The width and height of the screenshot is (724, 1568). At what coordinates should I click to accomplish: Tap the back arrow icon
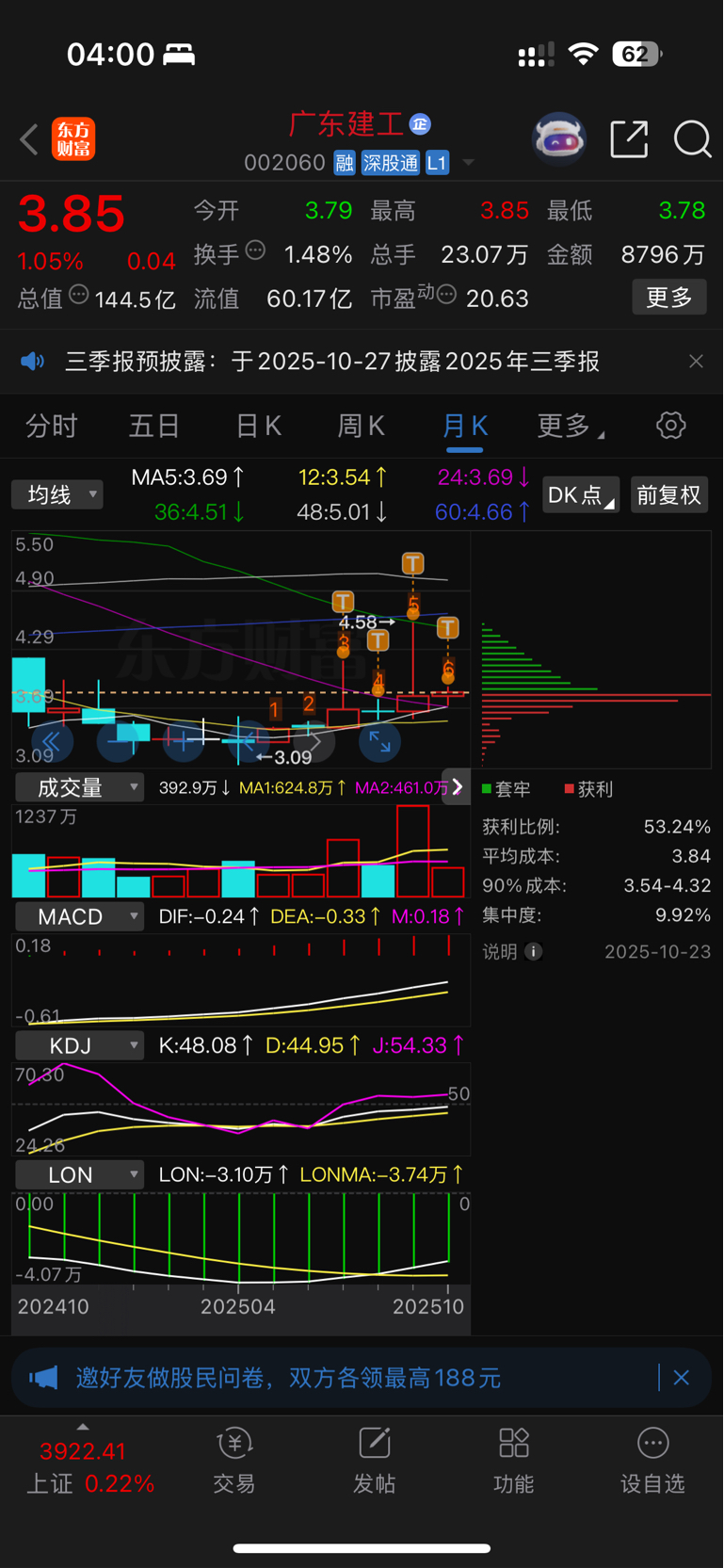(x=29, y=139)
